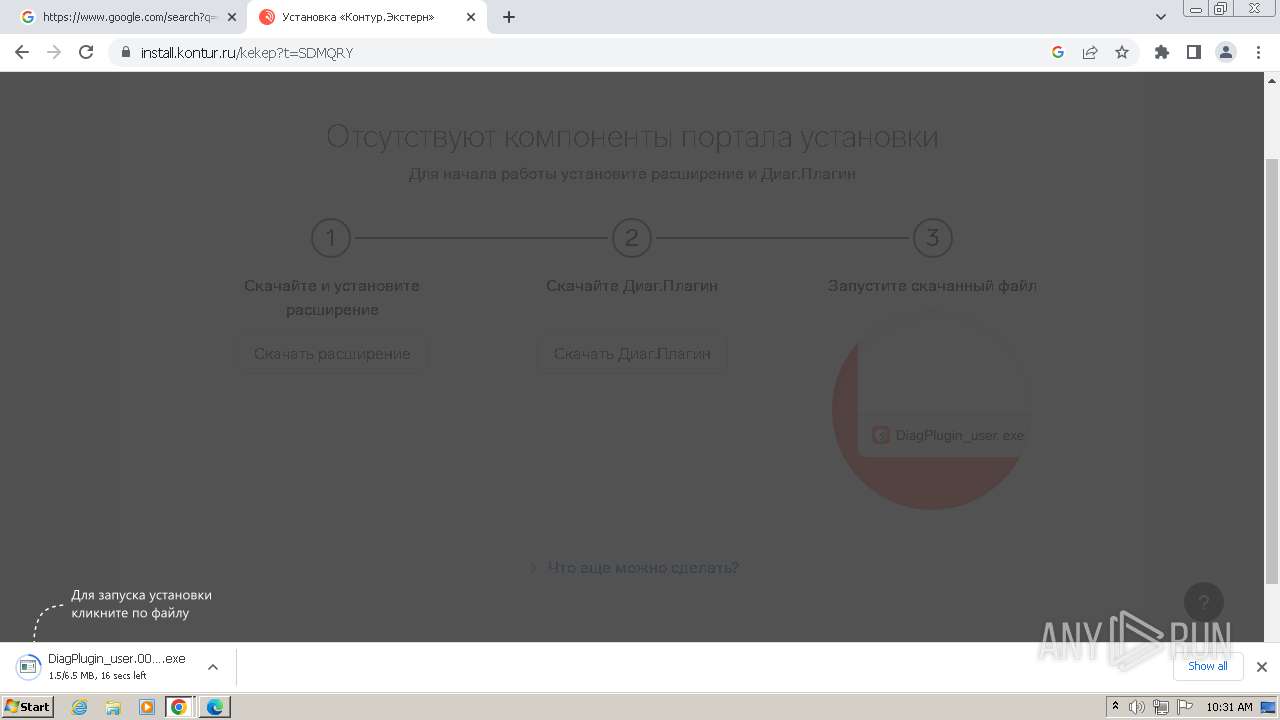The image size is (1280, 720).
Task: Click Show all downloads
Action: (1208, 666)
